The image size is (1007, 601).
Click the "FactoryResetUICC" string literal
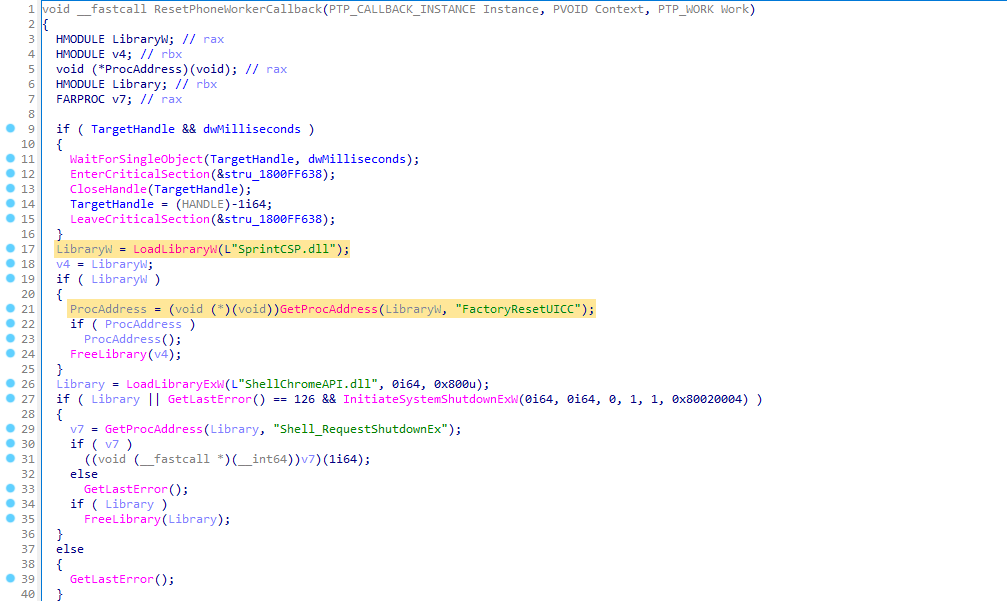click(x=518, y=309)
